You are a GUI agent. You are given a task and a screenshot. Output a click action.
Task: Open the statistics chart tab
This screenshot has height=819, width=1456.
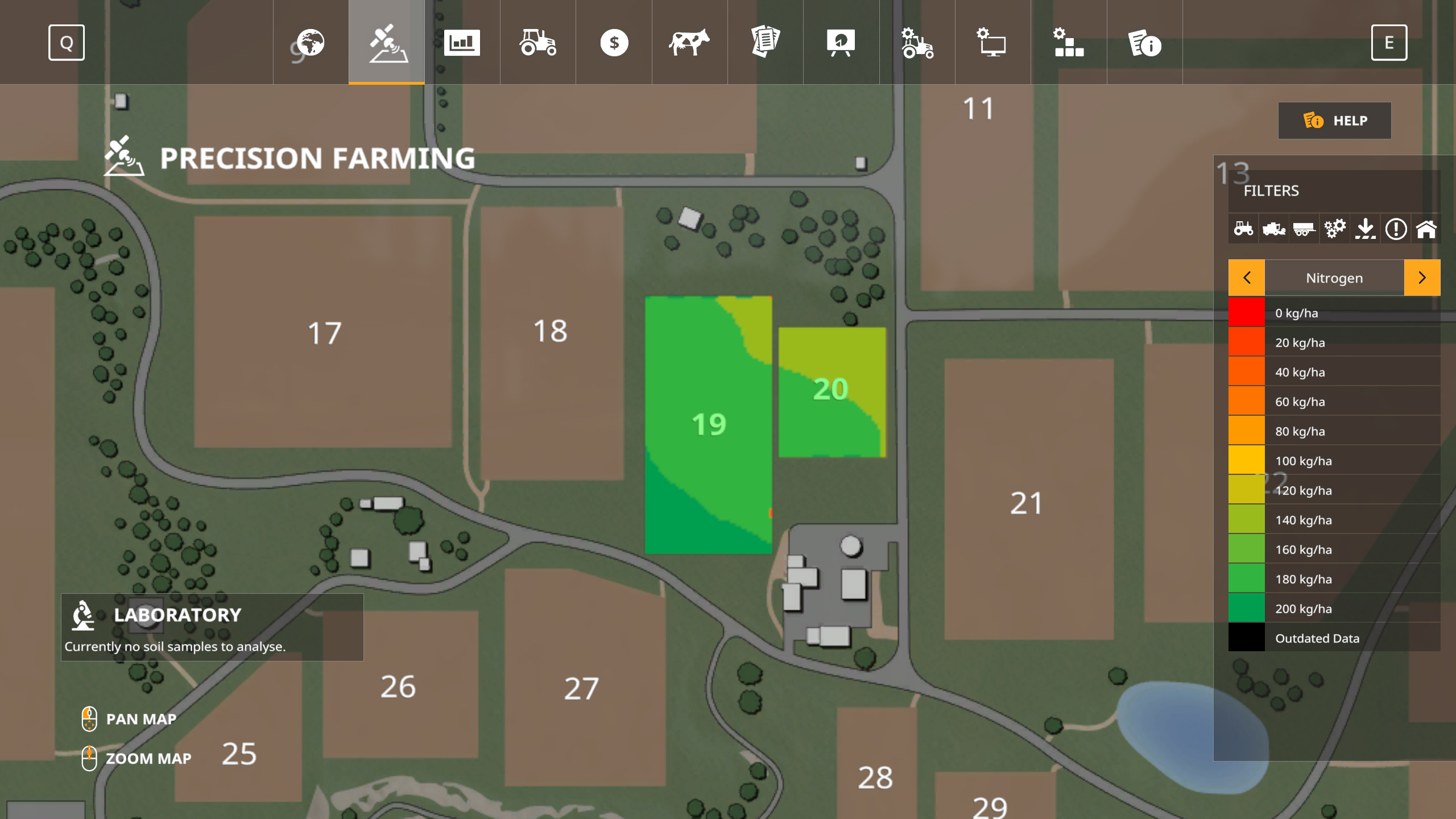462,43
